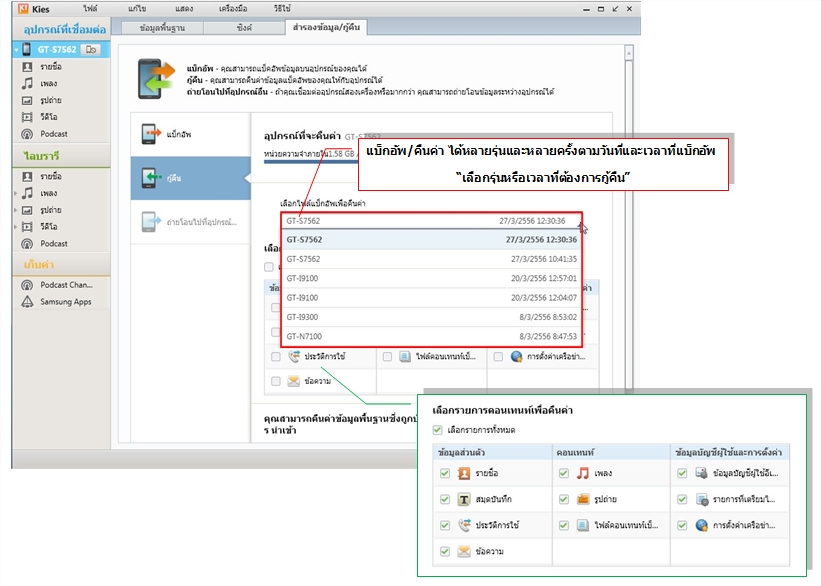Uncheck the messages (ข้อความ) checkbox in popup
The width and height of the screenshot is (821, 586).
pyautogui.click(x=445, y=551)
